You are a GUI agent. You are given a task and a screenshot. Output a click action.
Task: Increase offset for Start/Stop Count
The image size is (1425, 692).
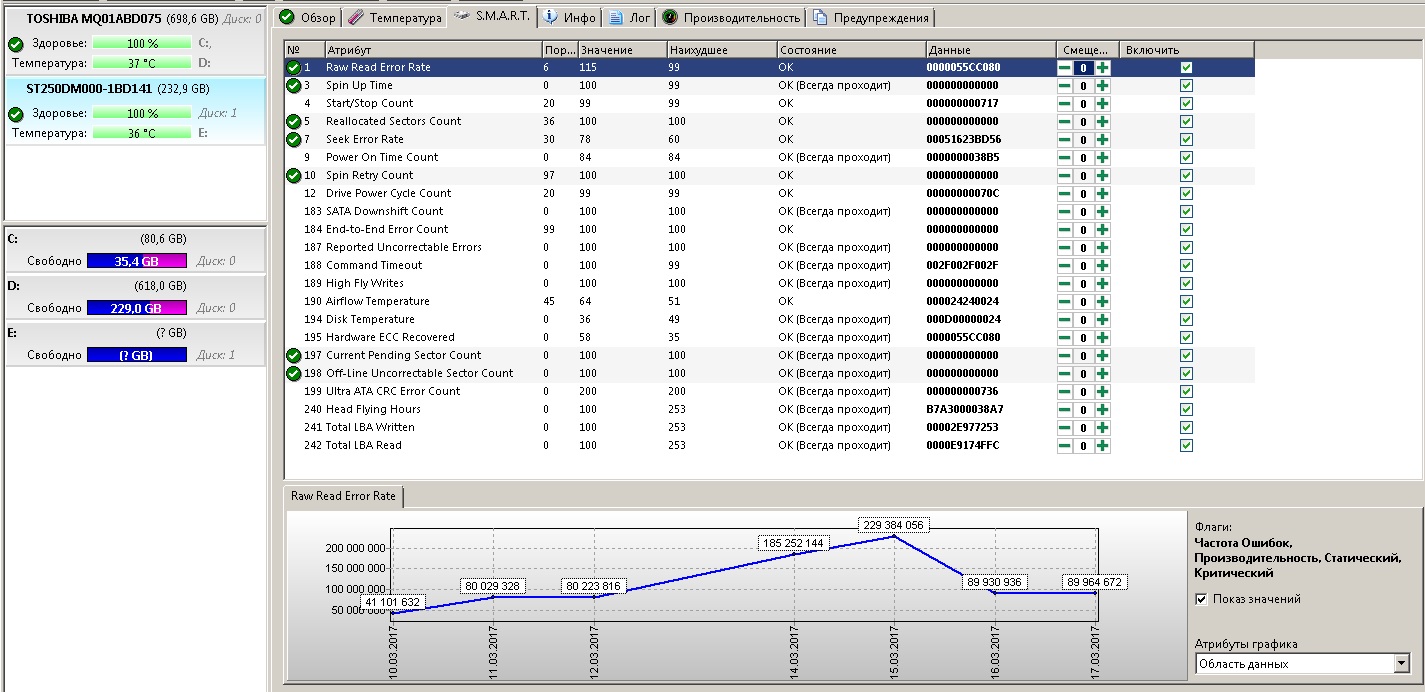point(1102,103)
